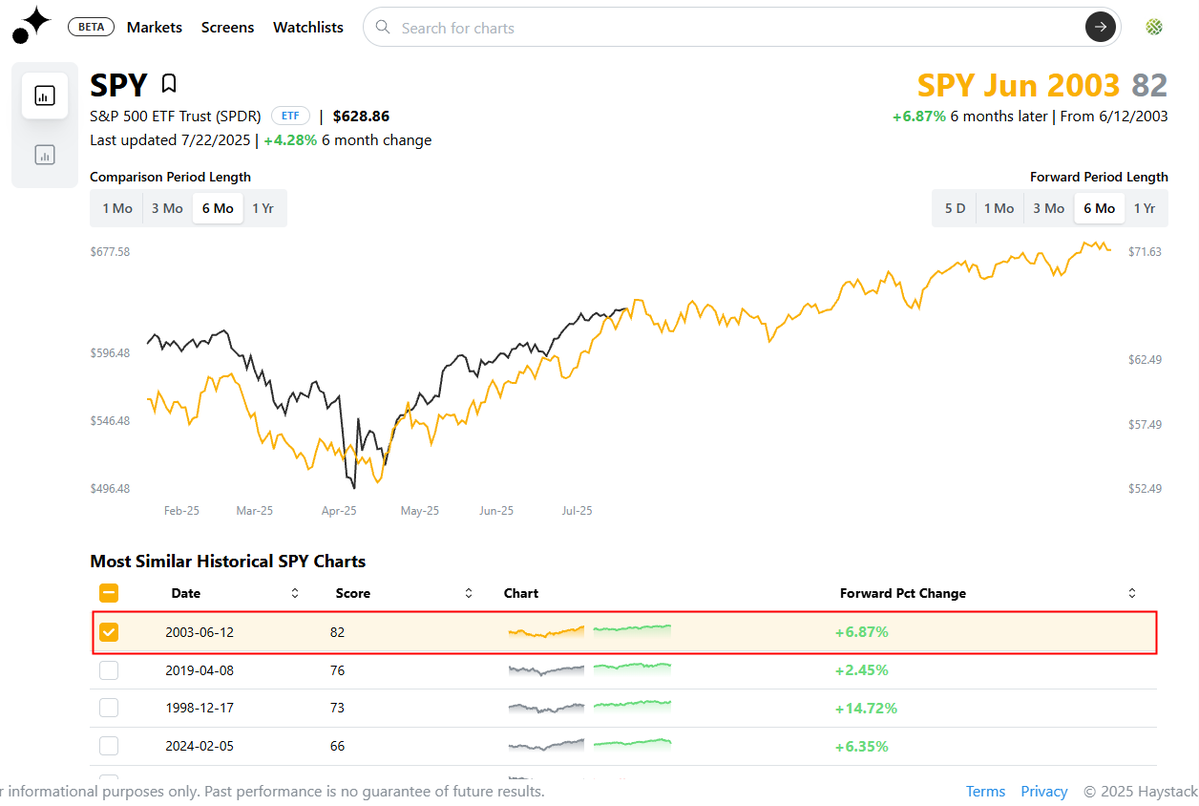The image size is (1199, 806).
Task: Click the +6.35% forward change value
Action: coord(861,746)
